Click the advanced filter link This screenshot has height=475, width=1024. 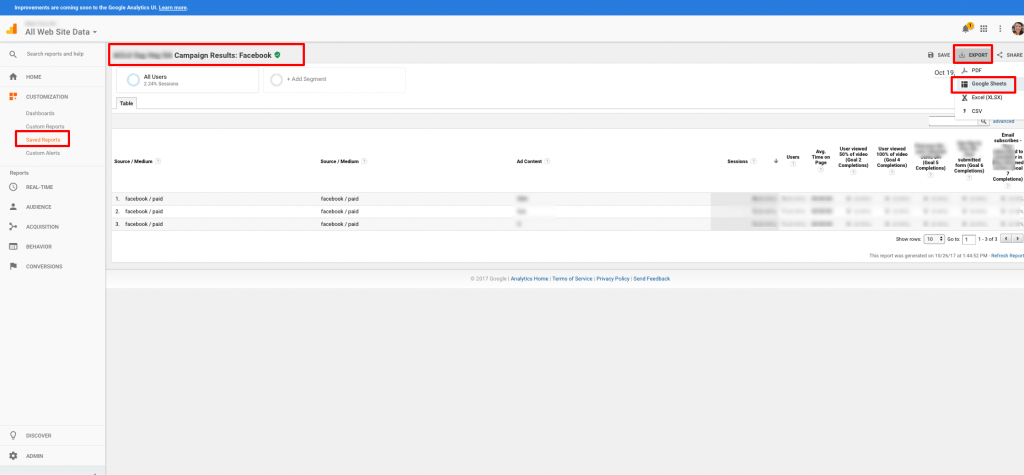[x=1004, y=122]
